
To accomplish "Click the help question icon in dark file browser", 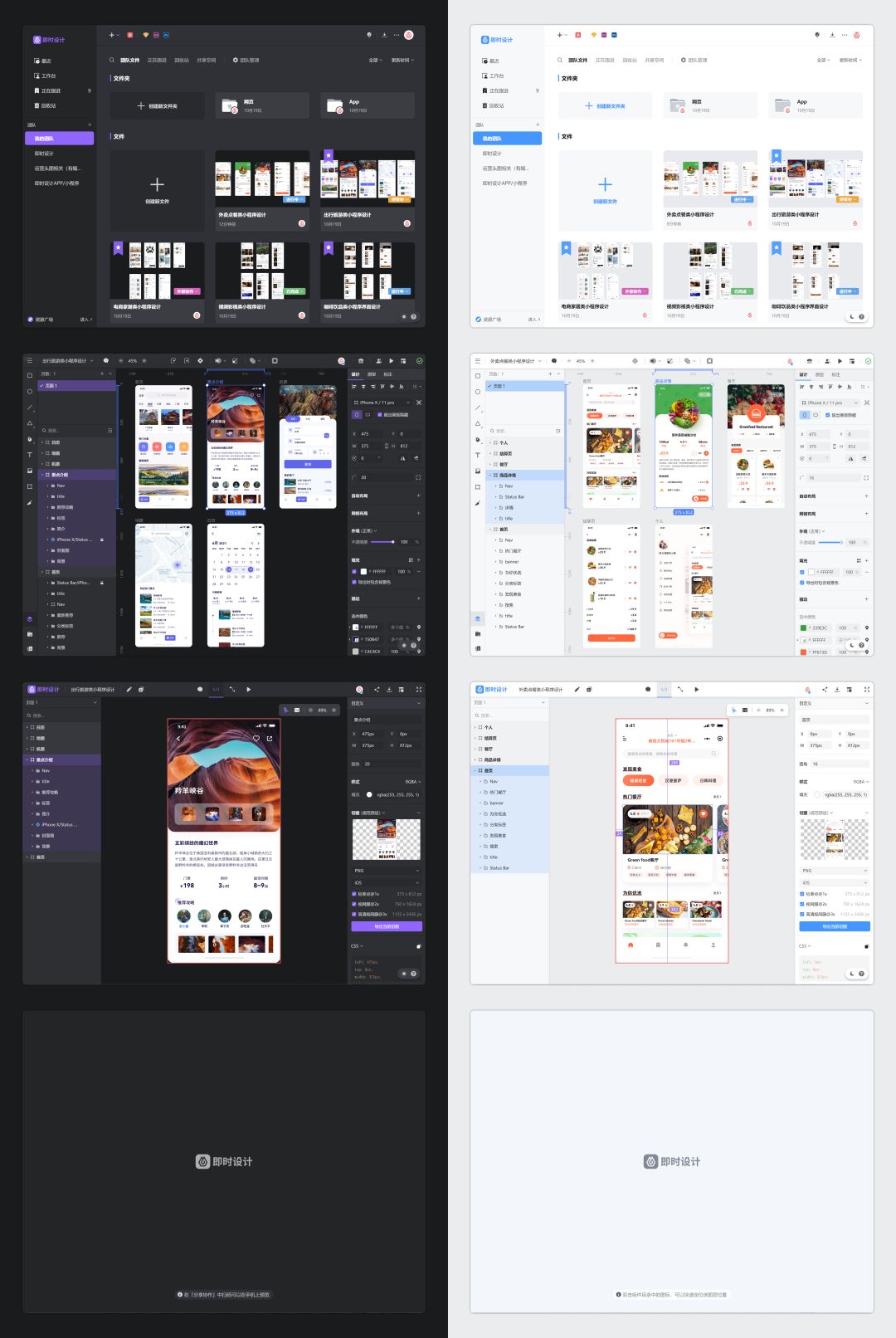I will pyautogui.click(x=413, y=316).
